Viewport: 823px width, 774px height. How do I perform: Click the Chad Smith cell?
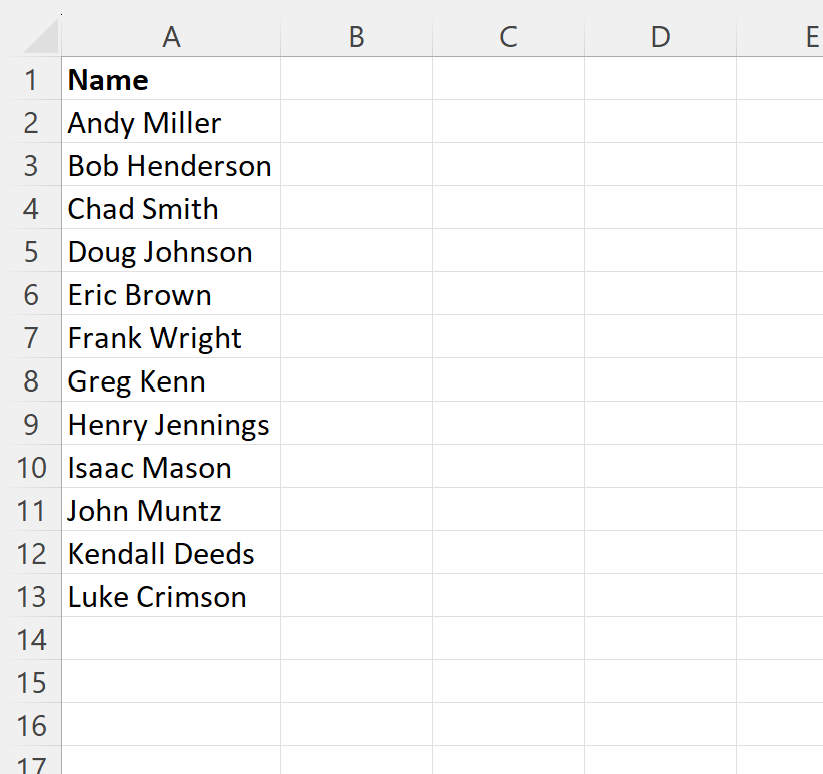click(171, 209)
